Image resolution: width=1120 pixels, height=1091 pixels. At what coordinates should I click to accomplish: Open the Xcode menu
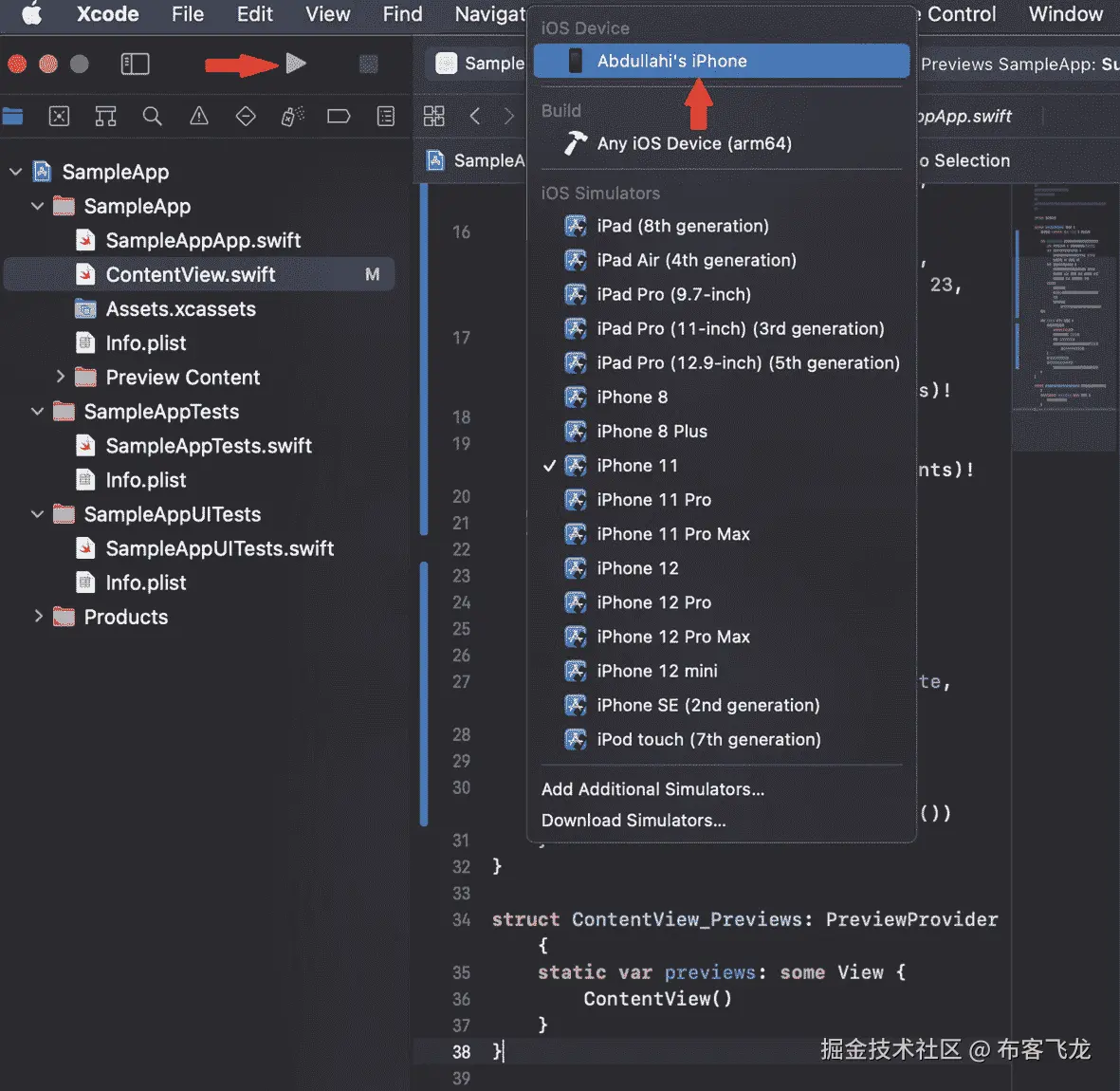pos(108,13)
